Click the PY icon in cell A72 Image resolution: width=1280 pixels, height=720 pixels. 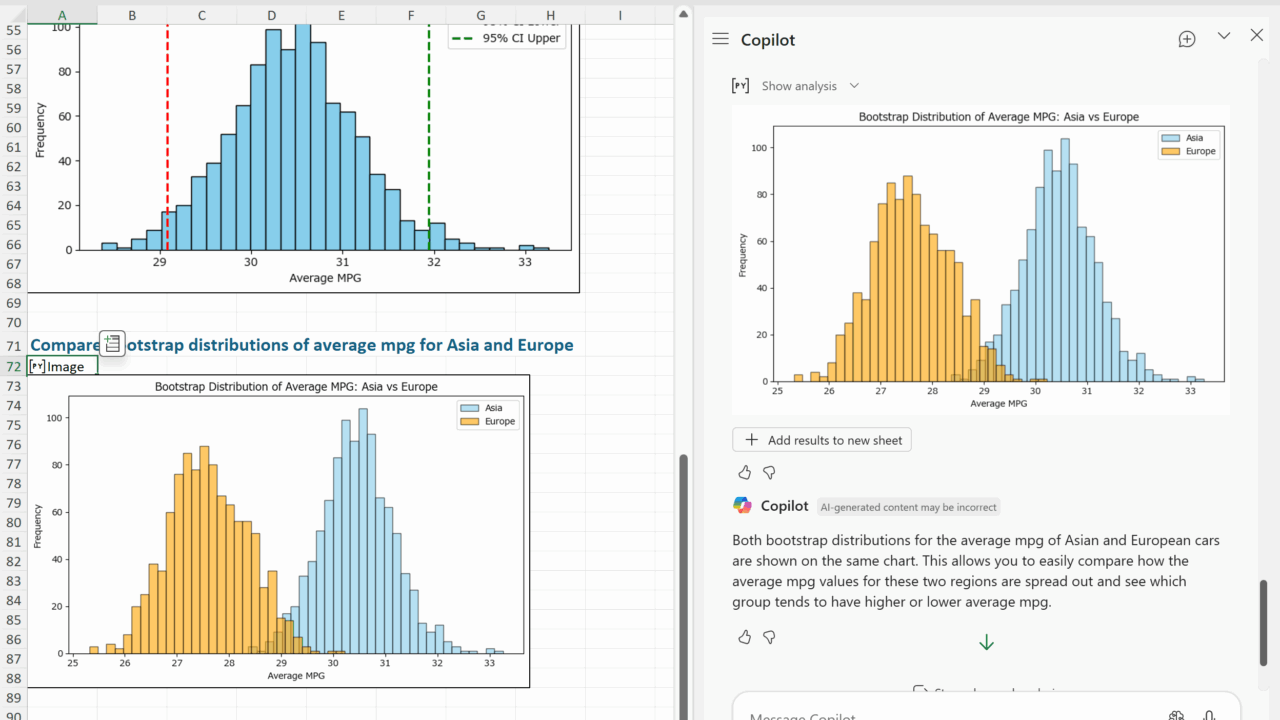point(38,366)
